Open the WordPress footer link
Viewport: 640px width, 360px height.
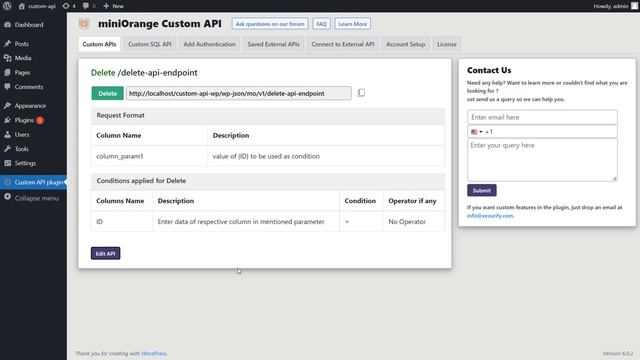coord(153,353)
